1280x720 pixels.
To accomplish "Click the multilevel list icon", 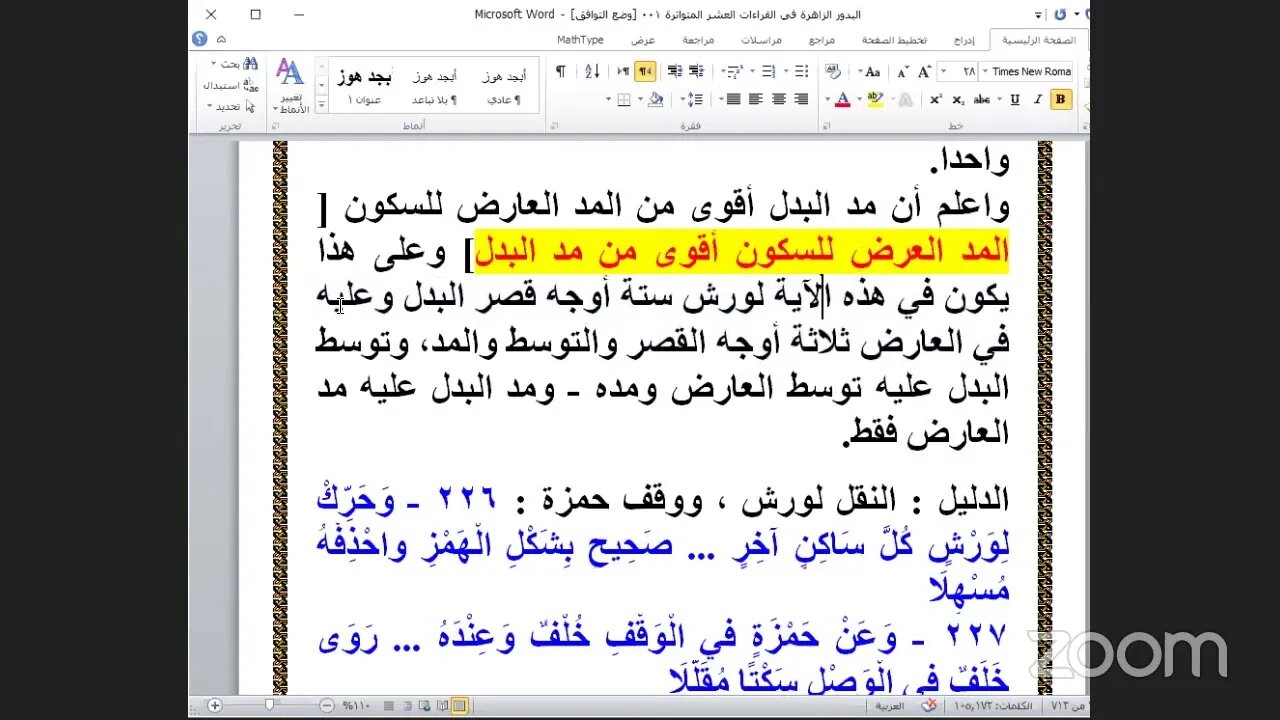I will 736,71.
